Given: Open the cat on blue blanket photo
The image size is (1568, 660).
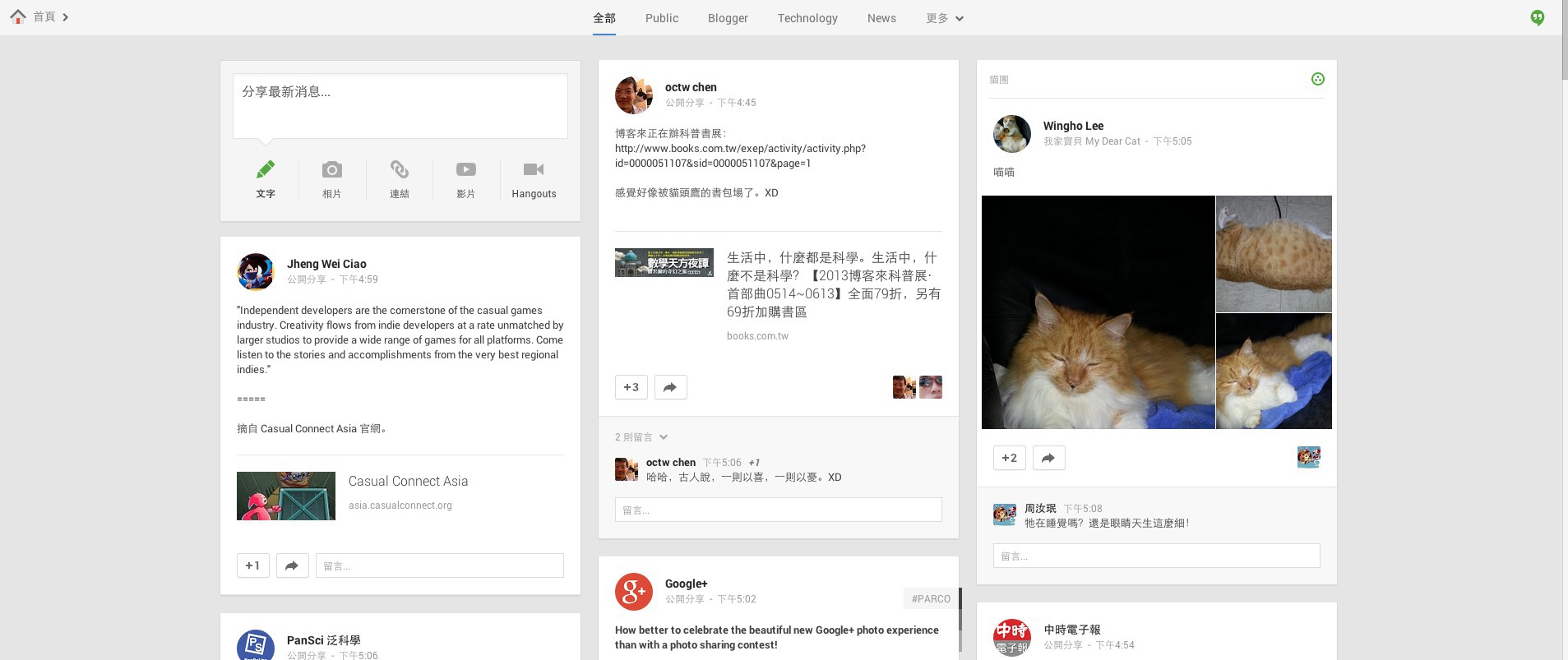Looking at the screenshot, I should 1274,372.
